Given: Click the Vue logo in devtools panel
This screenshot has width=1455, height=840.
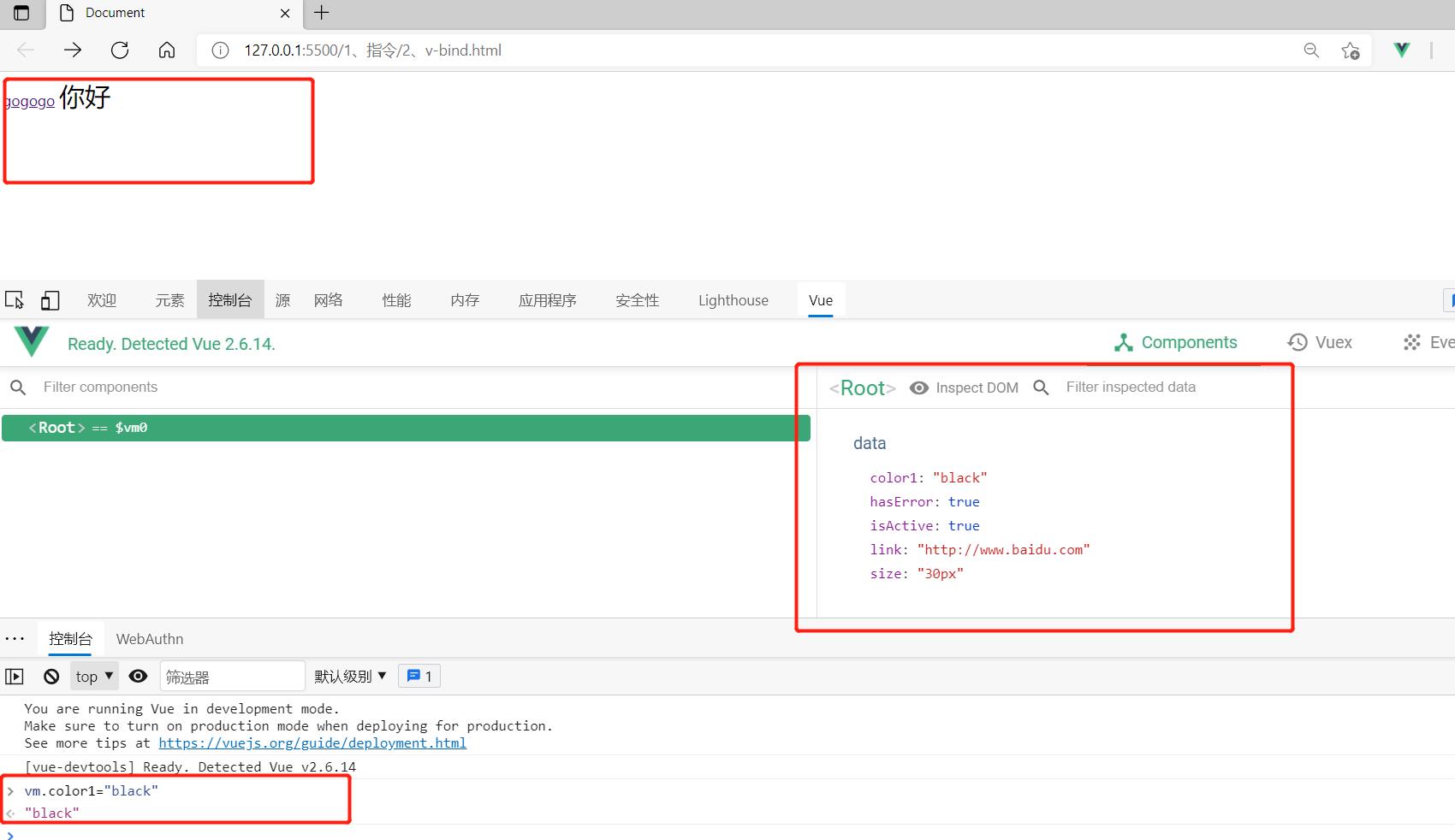Looking at the screenshot, I should coord(32,342).
